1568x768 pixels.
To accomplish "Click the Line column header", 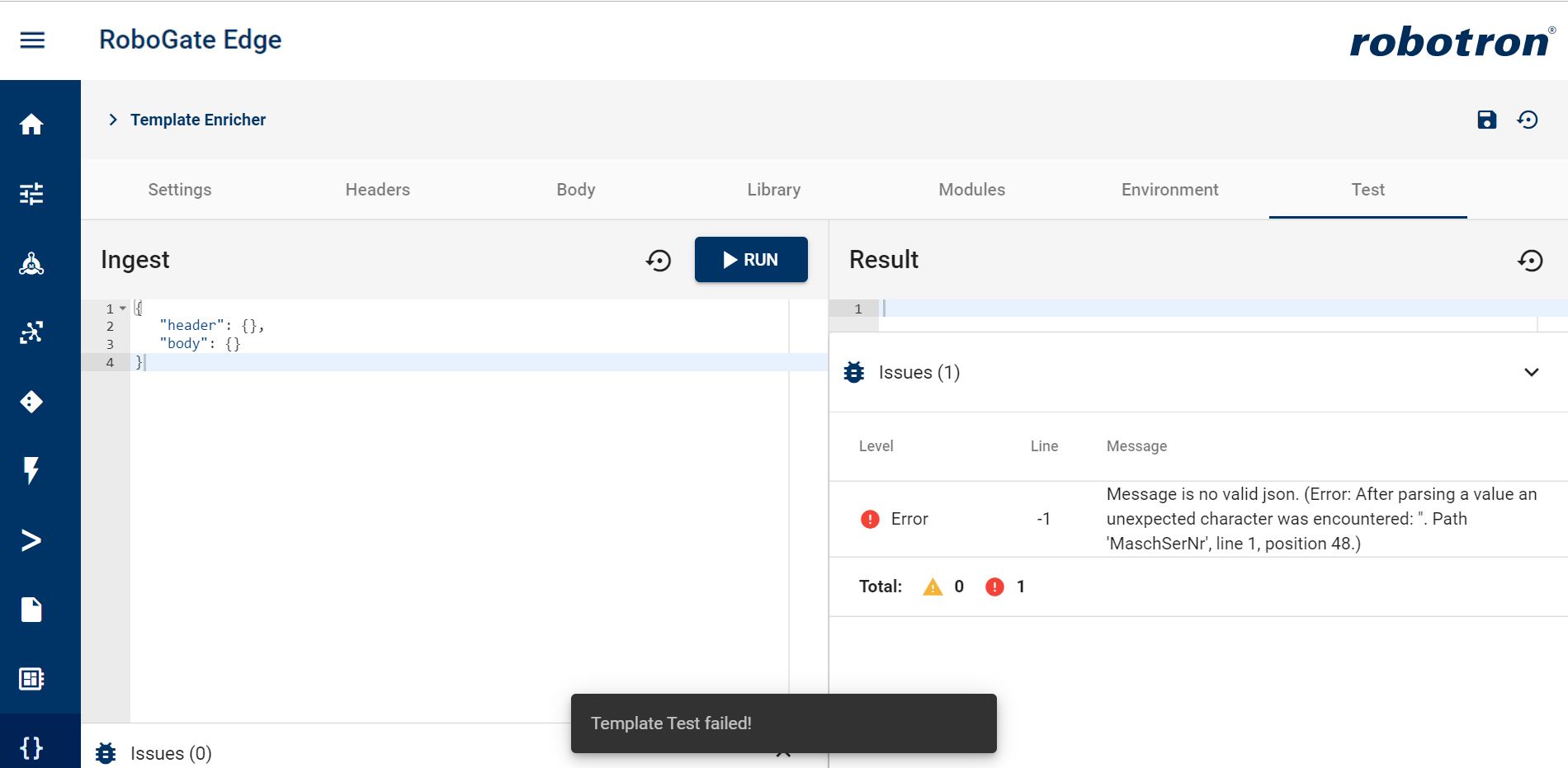I will [x=1044, y=446].
